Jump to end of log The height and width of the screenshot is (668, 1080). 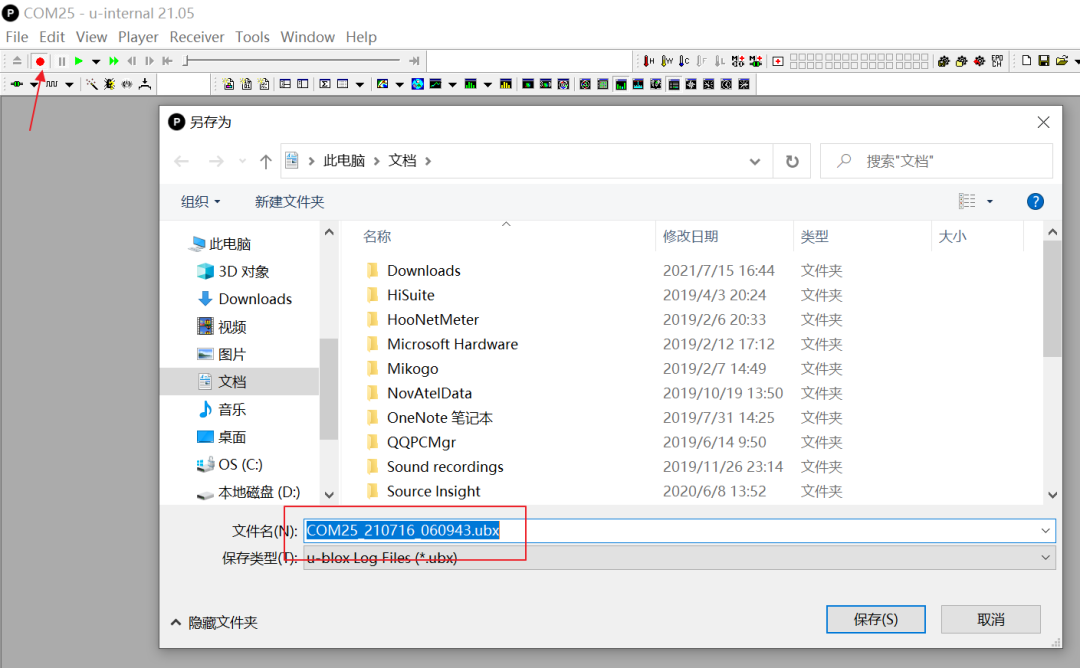coord(414,61)
